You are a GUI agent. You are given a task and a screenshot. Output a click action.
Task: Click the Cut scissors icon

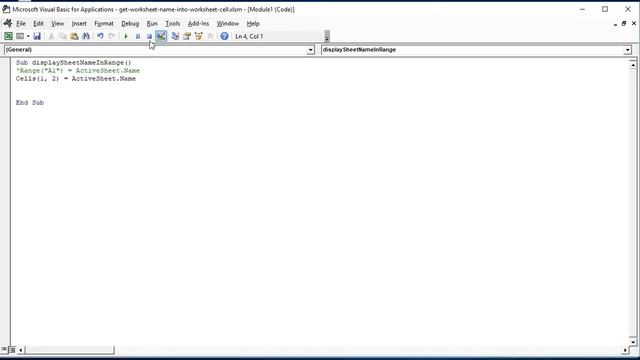click(x=51, y=36)
